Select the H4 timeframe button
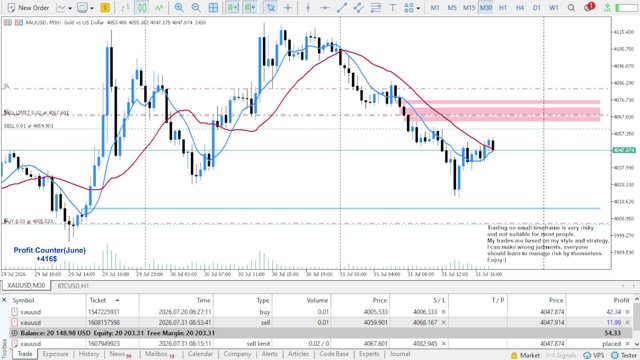640x360 pixels. point(520,7)
